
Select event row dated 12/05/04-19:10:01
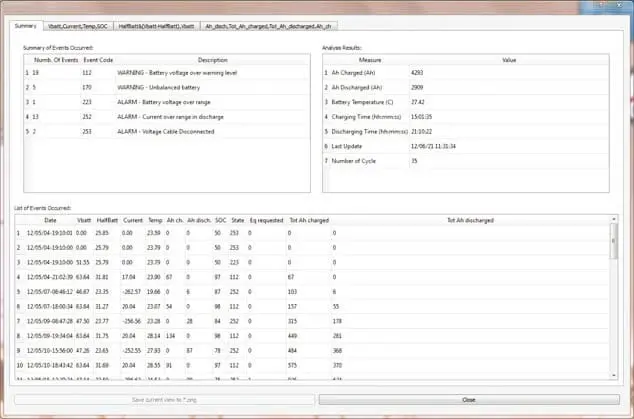312,233
